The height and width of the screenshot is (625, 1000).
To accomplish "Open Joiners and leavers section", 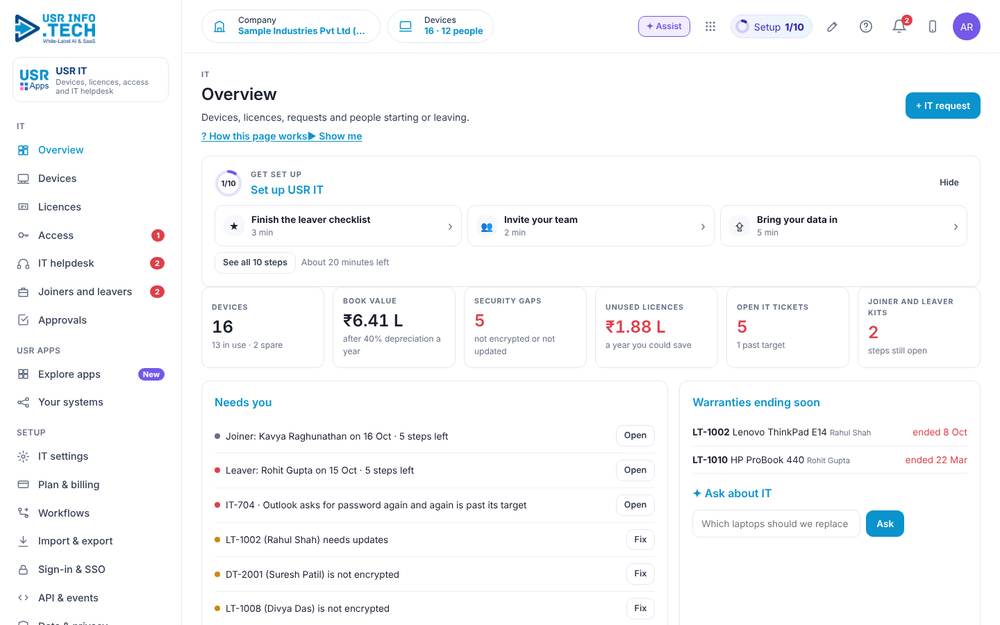I will [x=91, y=292].
